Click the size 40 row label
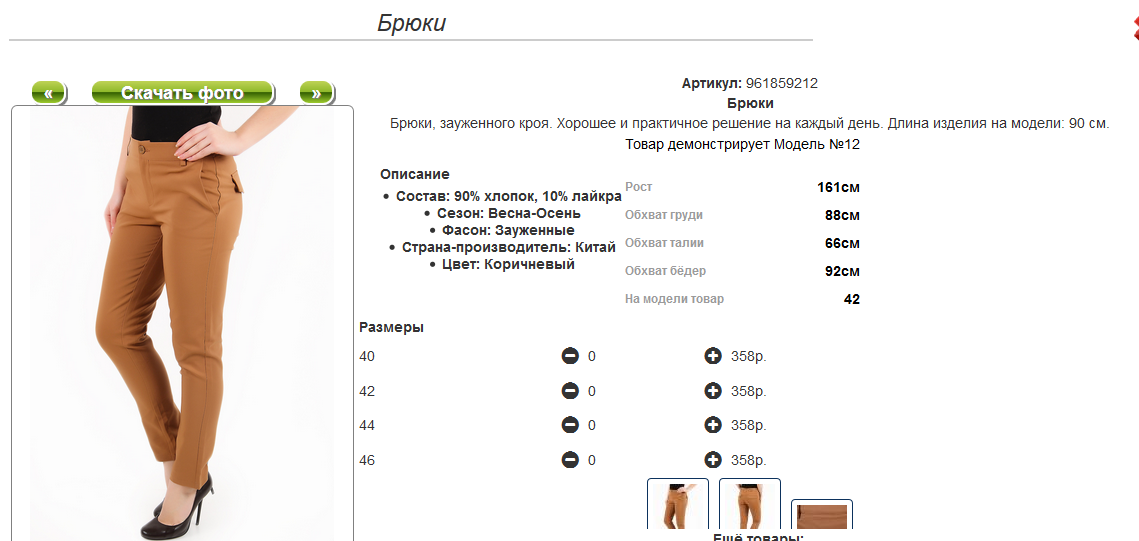 [x=367, y=357]
